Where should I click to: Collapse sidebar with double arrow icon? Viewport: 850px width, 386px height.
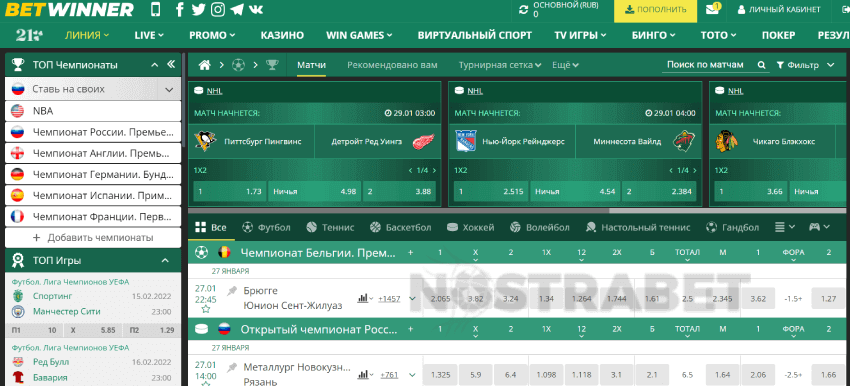pos(171,65)
